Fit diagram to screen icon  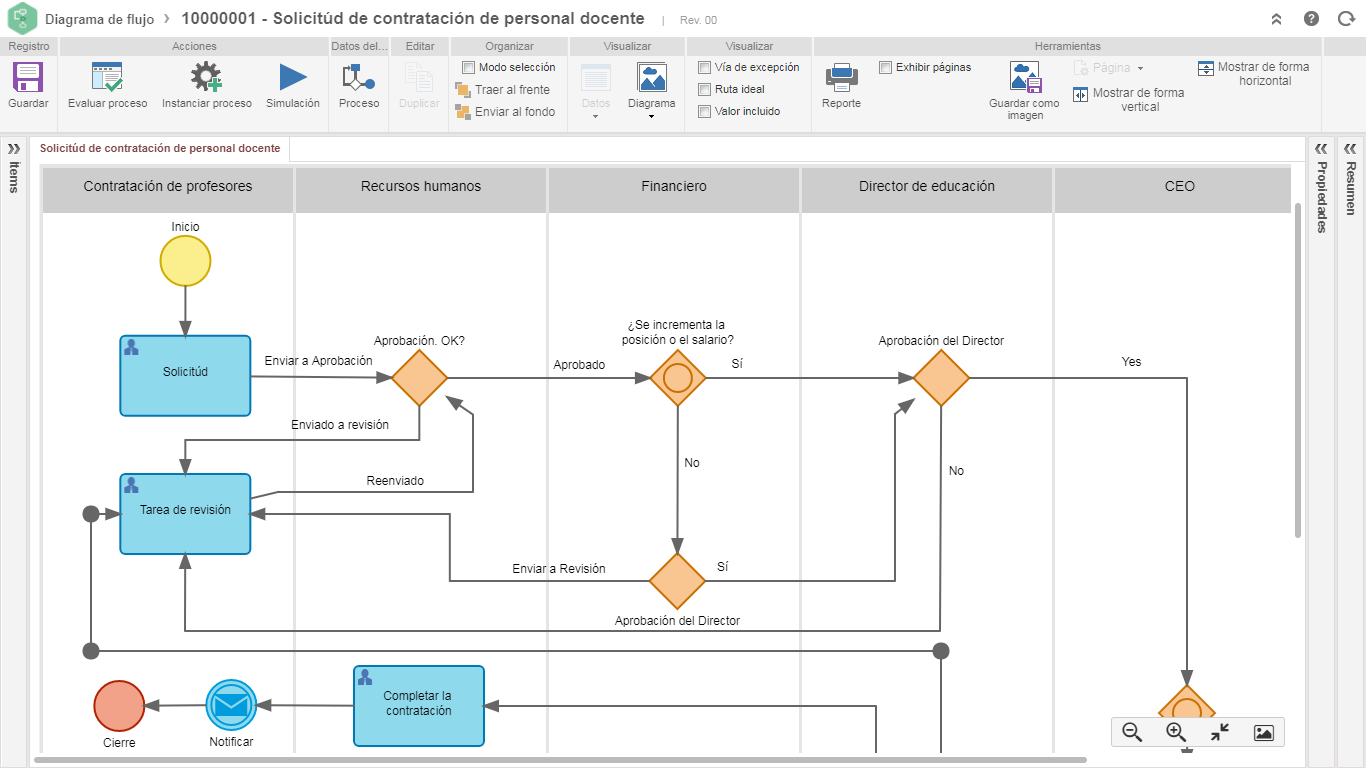pos(1220,732)
